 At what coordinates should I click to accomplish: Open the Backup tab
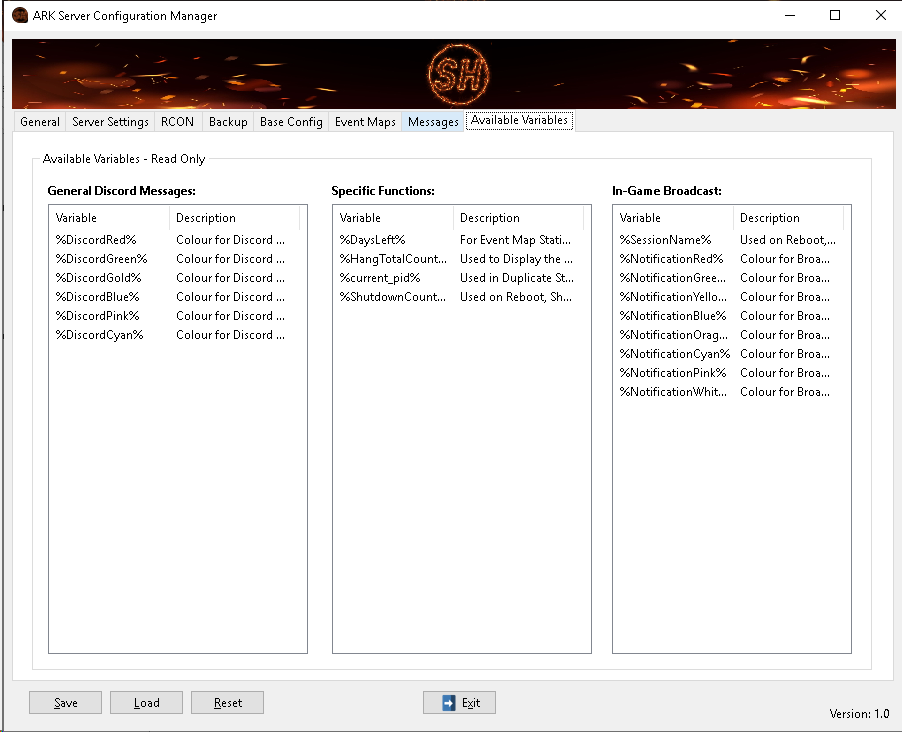228,122
